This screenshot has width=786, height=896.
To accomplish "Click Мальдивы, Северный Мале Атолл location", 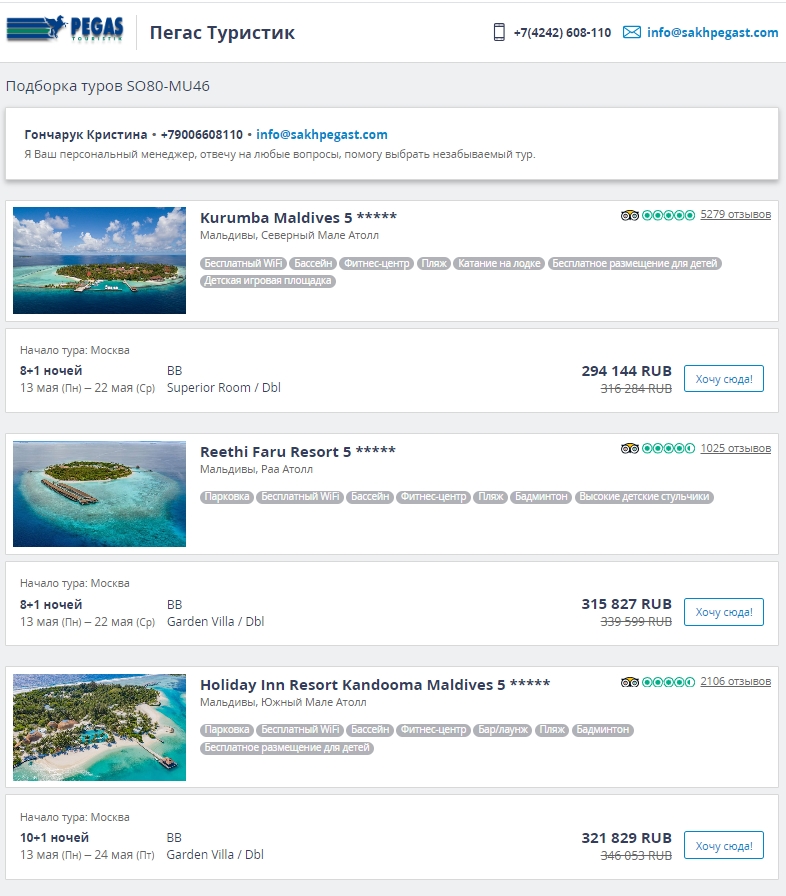I will tap(289, 235).
